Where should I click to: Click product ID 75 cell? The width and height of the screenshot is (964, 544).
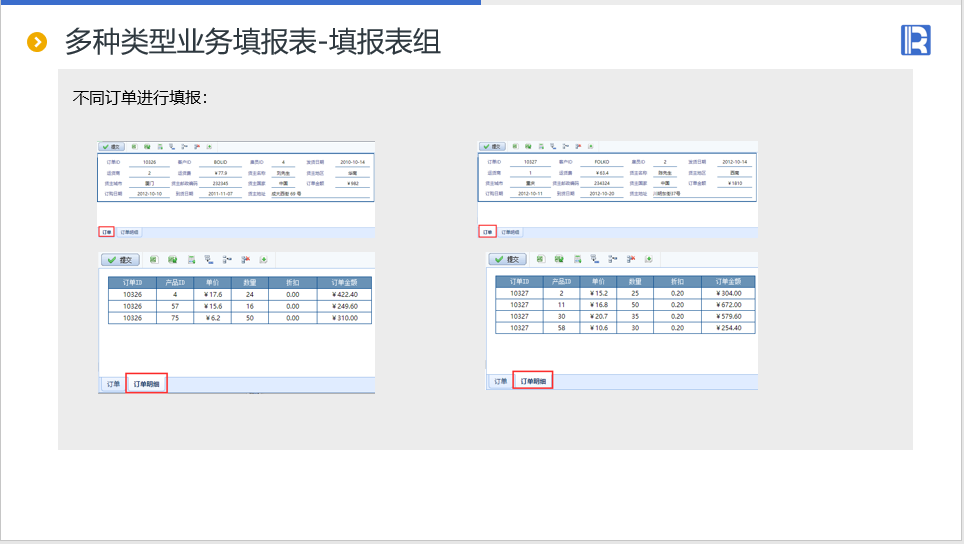pos(175,318)
